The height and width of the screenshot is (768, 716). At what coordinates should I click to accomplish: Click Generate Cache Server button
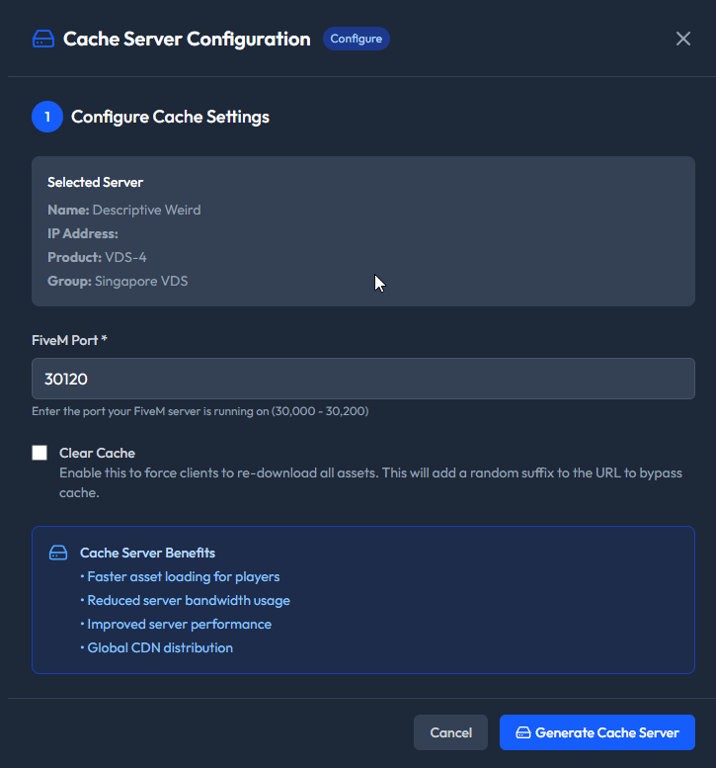point(597,733)
